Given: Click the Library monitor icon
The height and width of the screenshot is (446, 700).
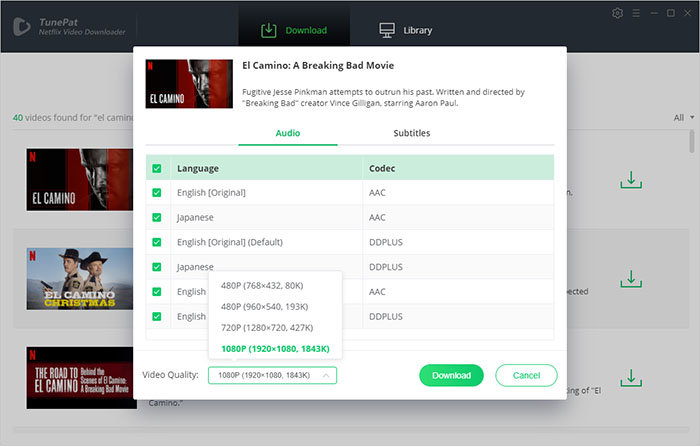Looking at the screenshot, I should [x=387, y=30].
